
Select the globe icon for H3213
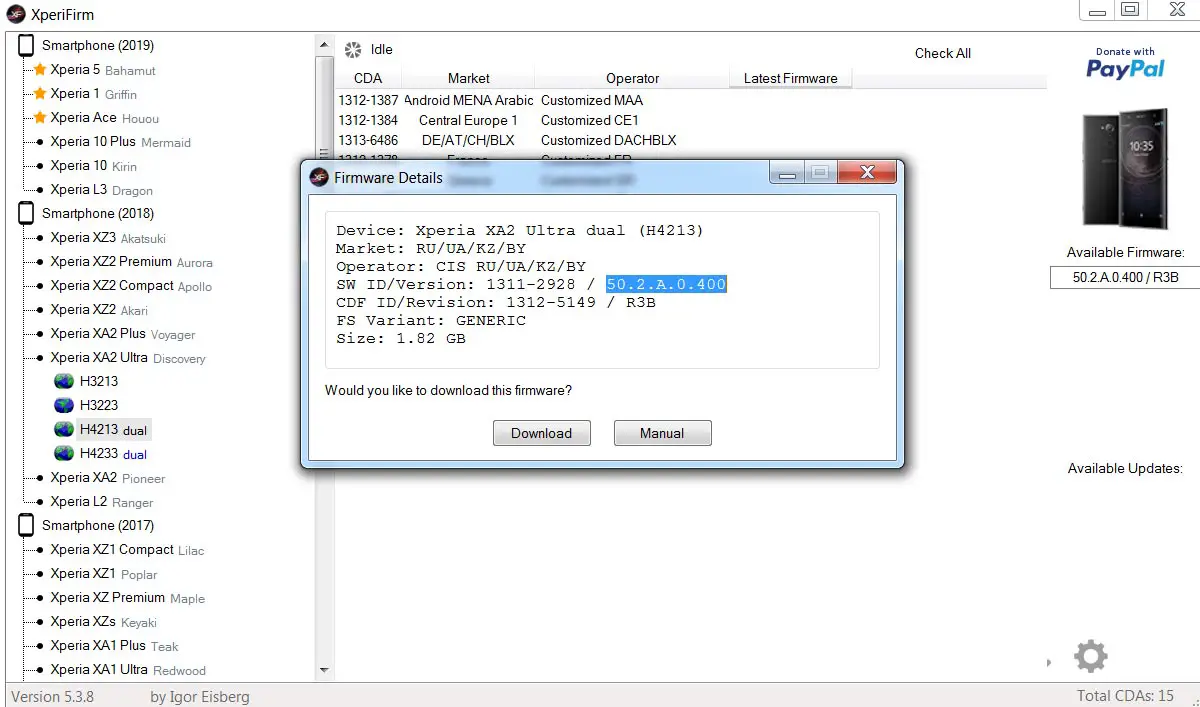point(64,381)
